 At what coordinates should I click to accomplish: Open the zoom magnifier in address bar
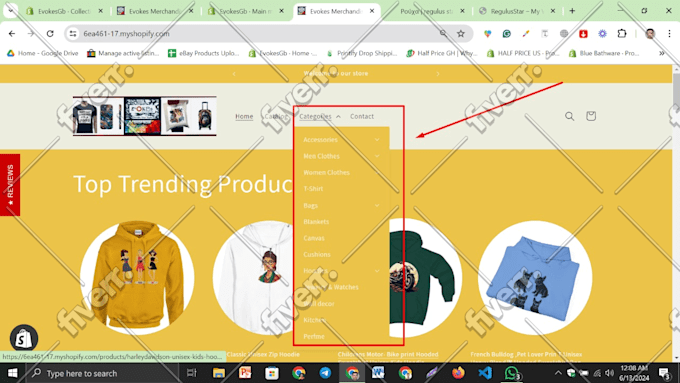(x=443, y=33)
